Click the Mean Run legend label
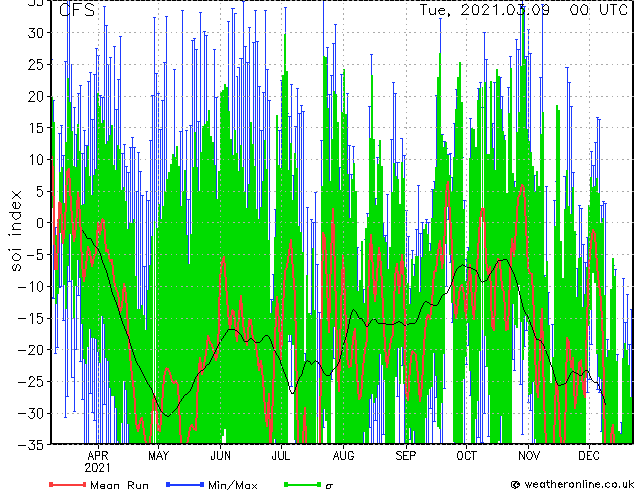This screenshot has height=490, width=634. [x=119, y=485]
